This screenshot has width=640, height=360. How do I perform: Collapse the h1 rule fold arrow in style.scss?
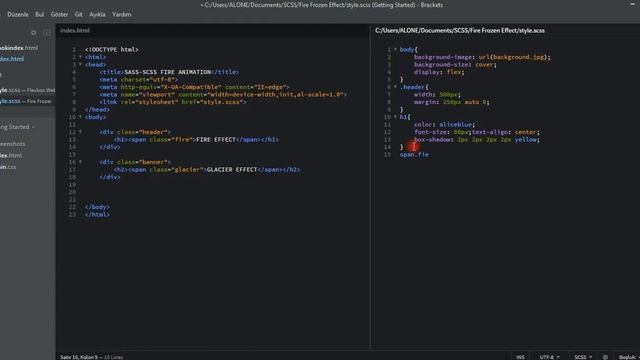(395, 117)
